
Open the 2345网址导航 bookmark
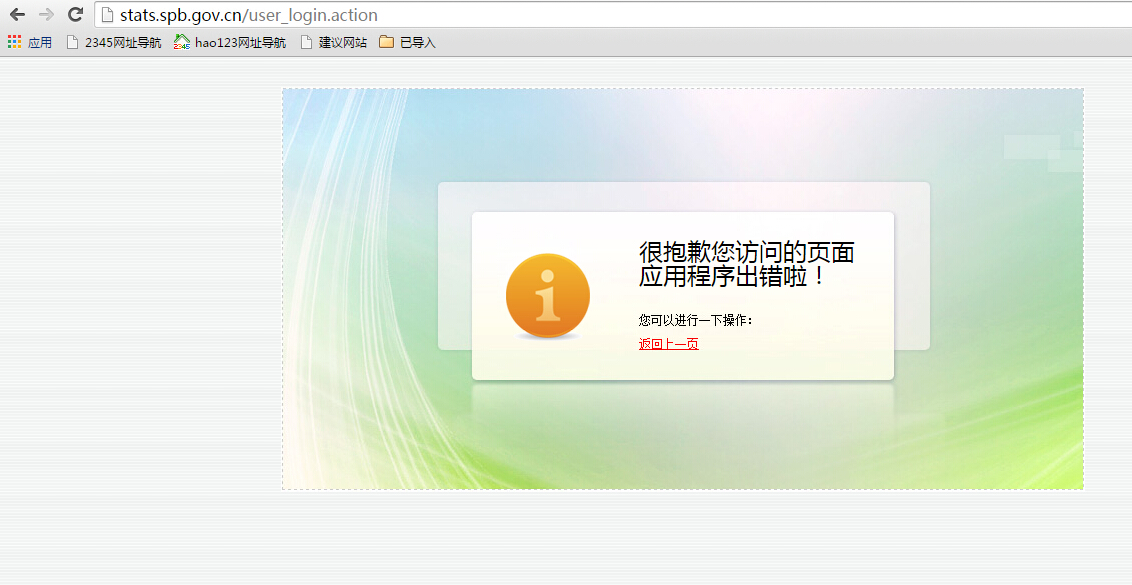pos(113,43)
